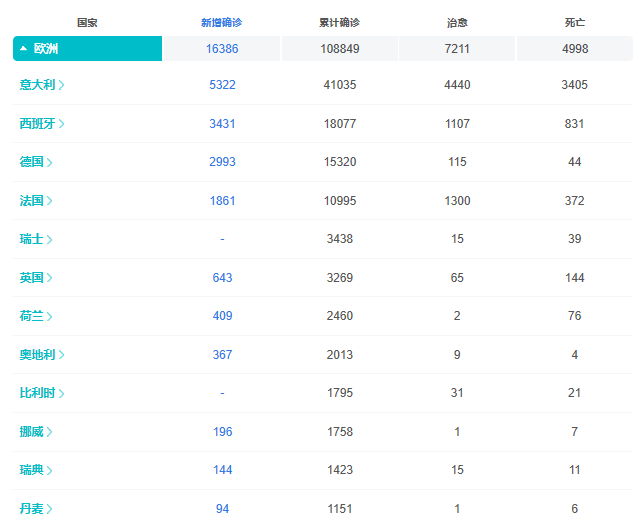The width and height of the screenshot is (643, 516).
Task: Open 法国 country details
Action: click(x=36, y=201)
